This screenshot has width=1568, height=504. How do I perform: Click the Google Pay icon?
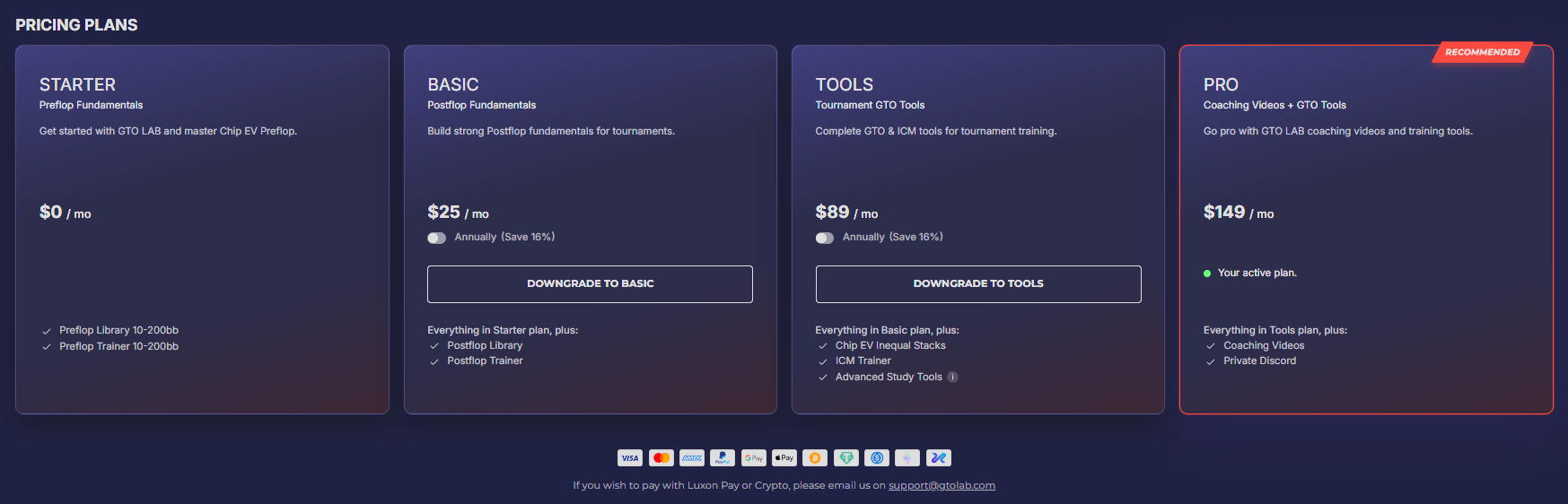754,458
